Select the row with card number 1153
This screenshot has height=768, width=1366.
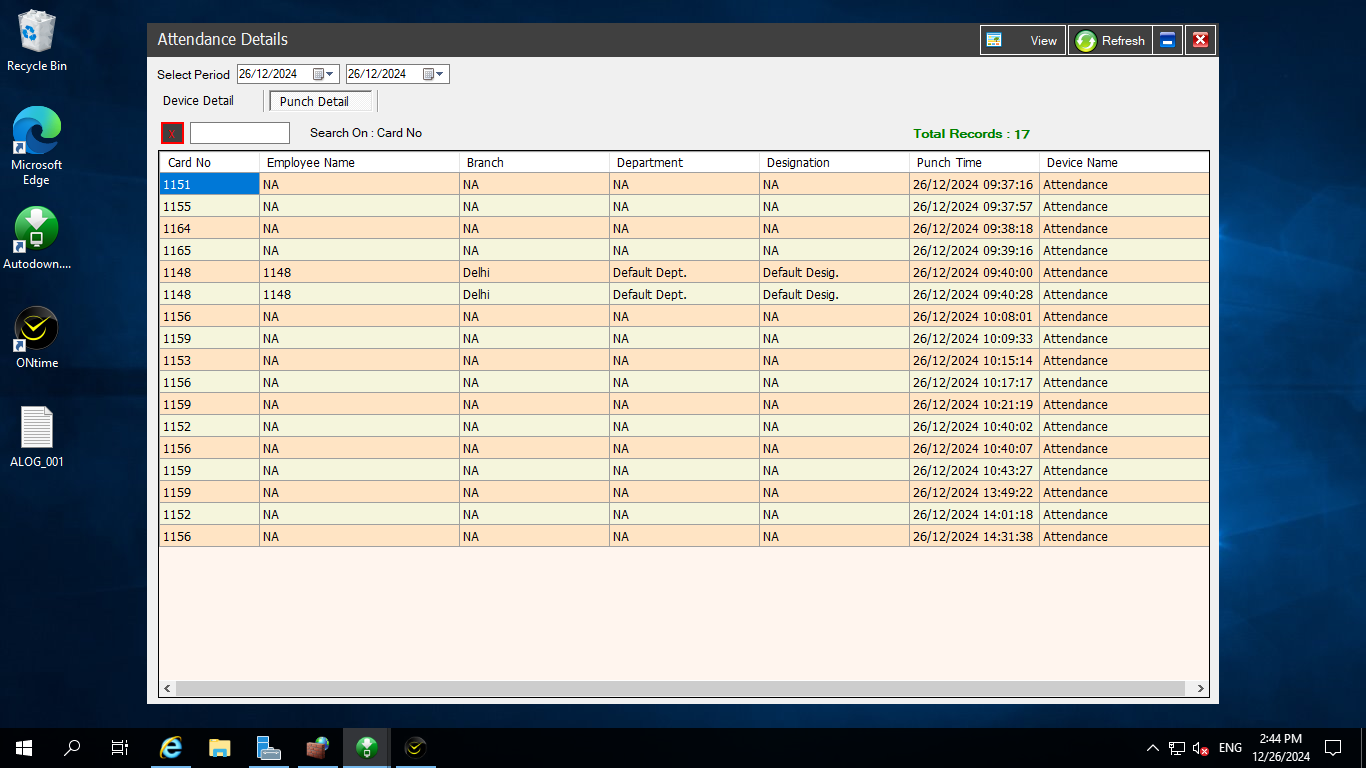pyautogui.click(x=208, y=360)
